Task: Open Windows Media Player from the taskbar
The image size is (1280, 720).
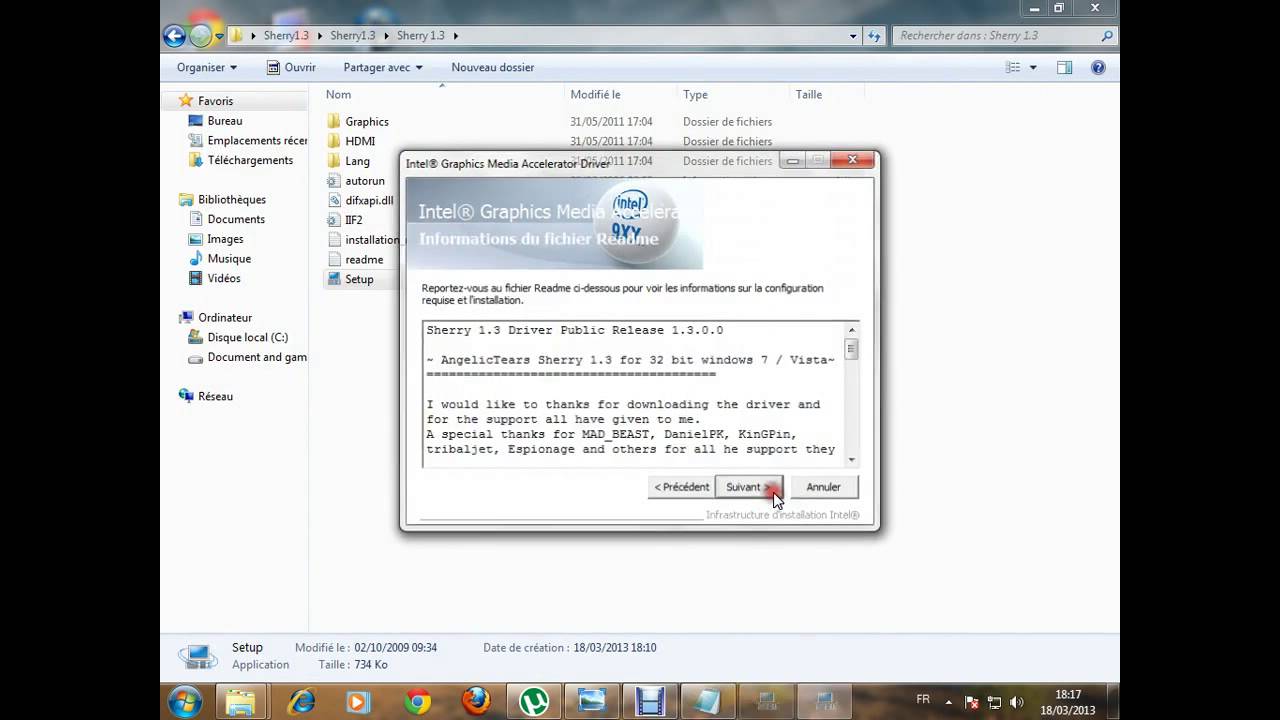Action: (x=359, y=701)
